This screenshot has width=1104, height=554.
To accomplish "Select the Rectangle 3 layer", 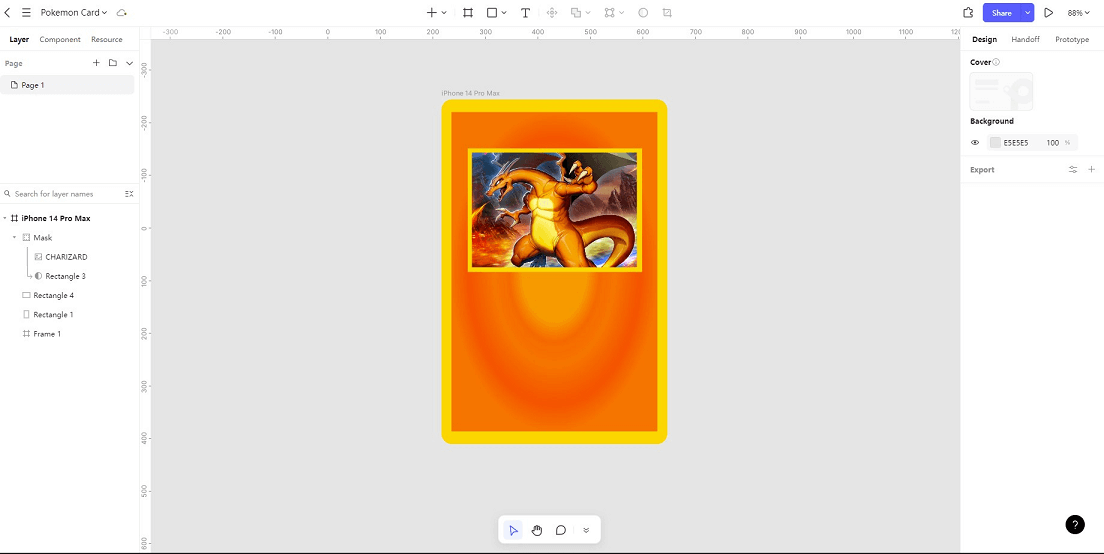I will (x=65, y=276).
